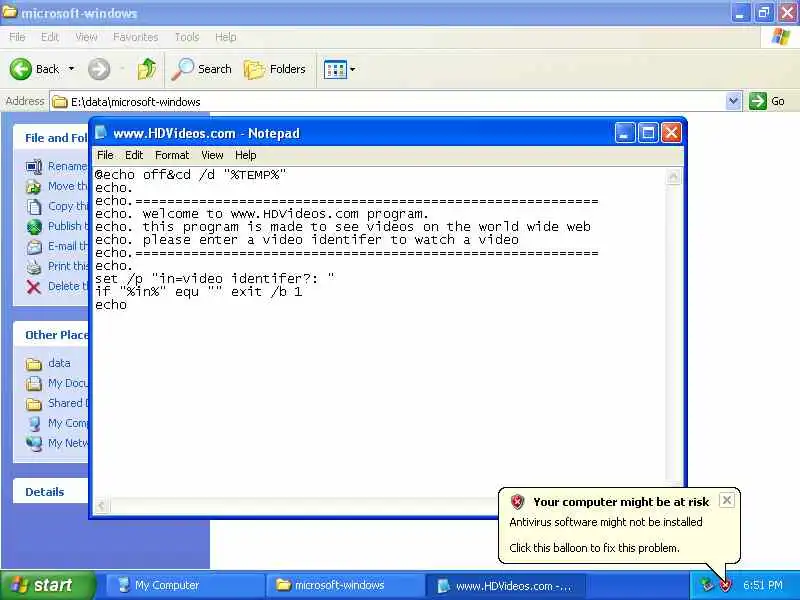Open Notepad Edit menu

pyautogui.click(x=134, y=155)
